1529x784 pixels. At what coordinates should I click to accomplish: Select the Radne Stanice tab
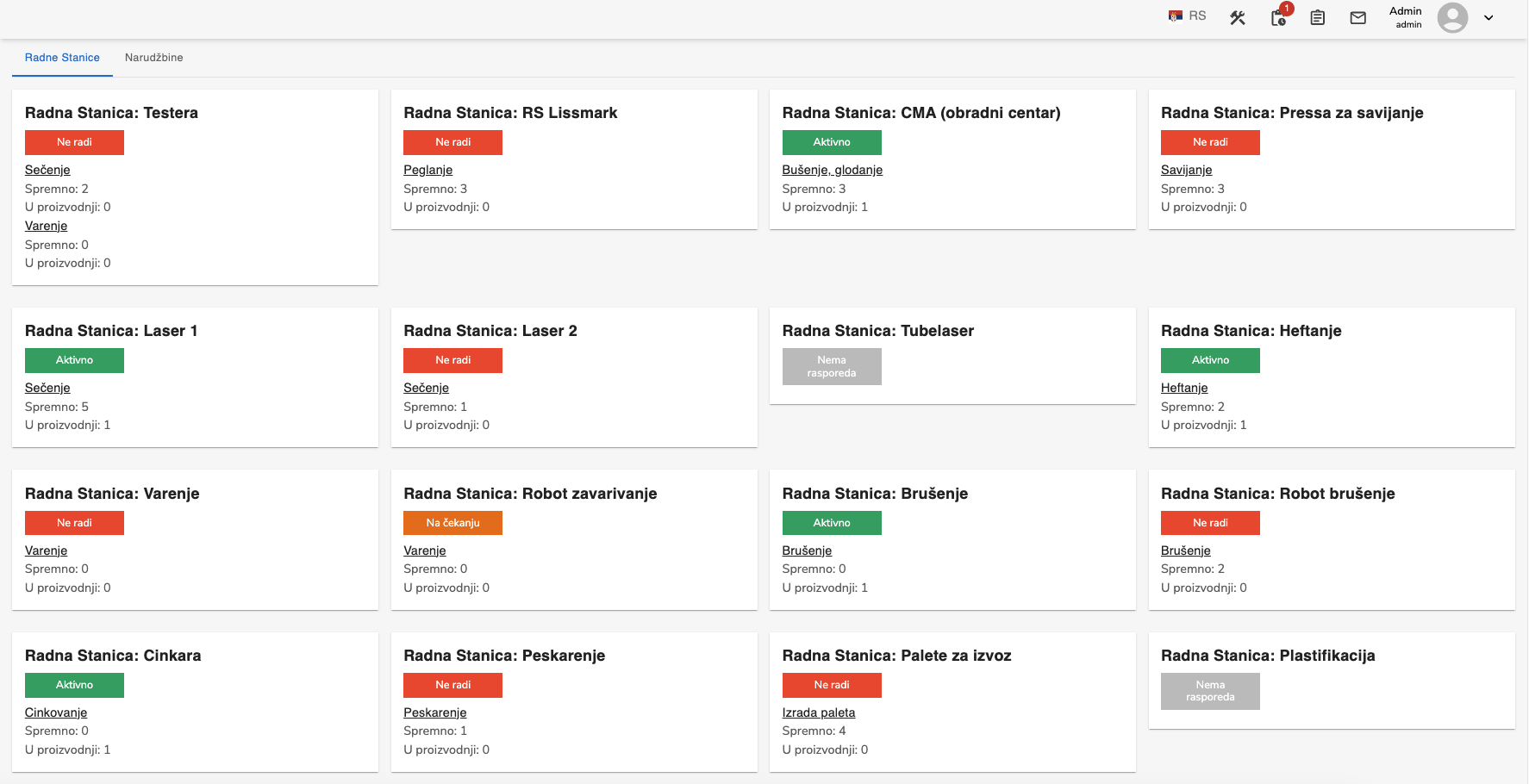(x=62, y=58)
